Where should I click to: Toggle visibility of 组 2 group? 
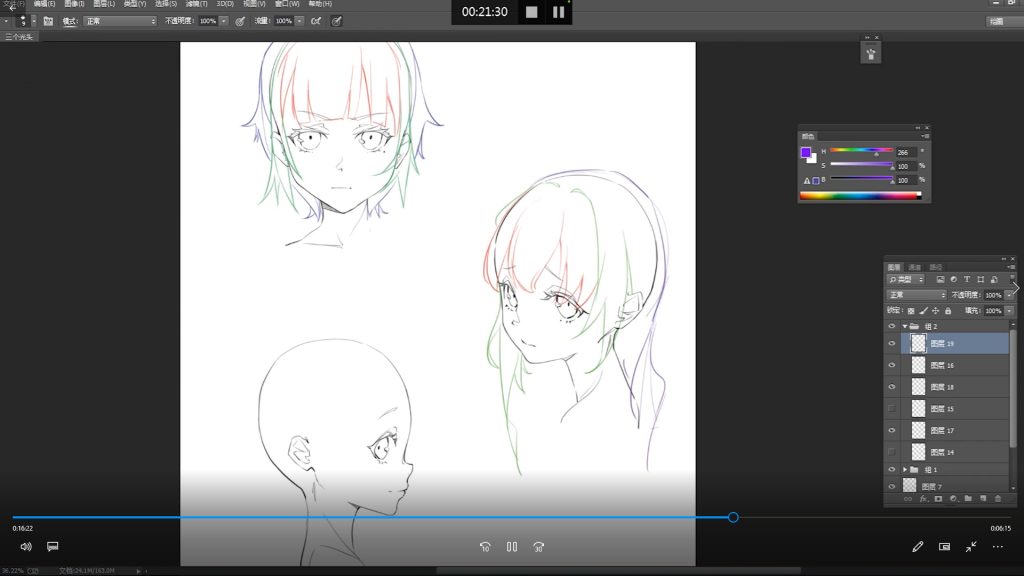coord(891,326)
